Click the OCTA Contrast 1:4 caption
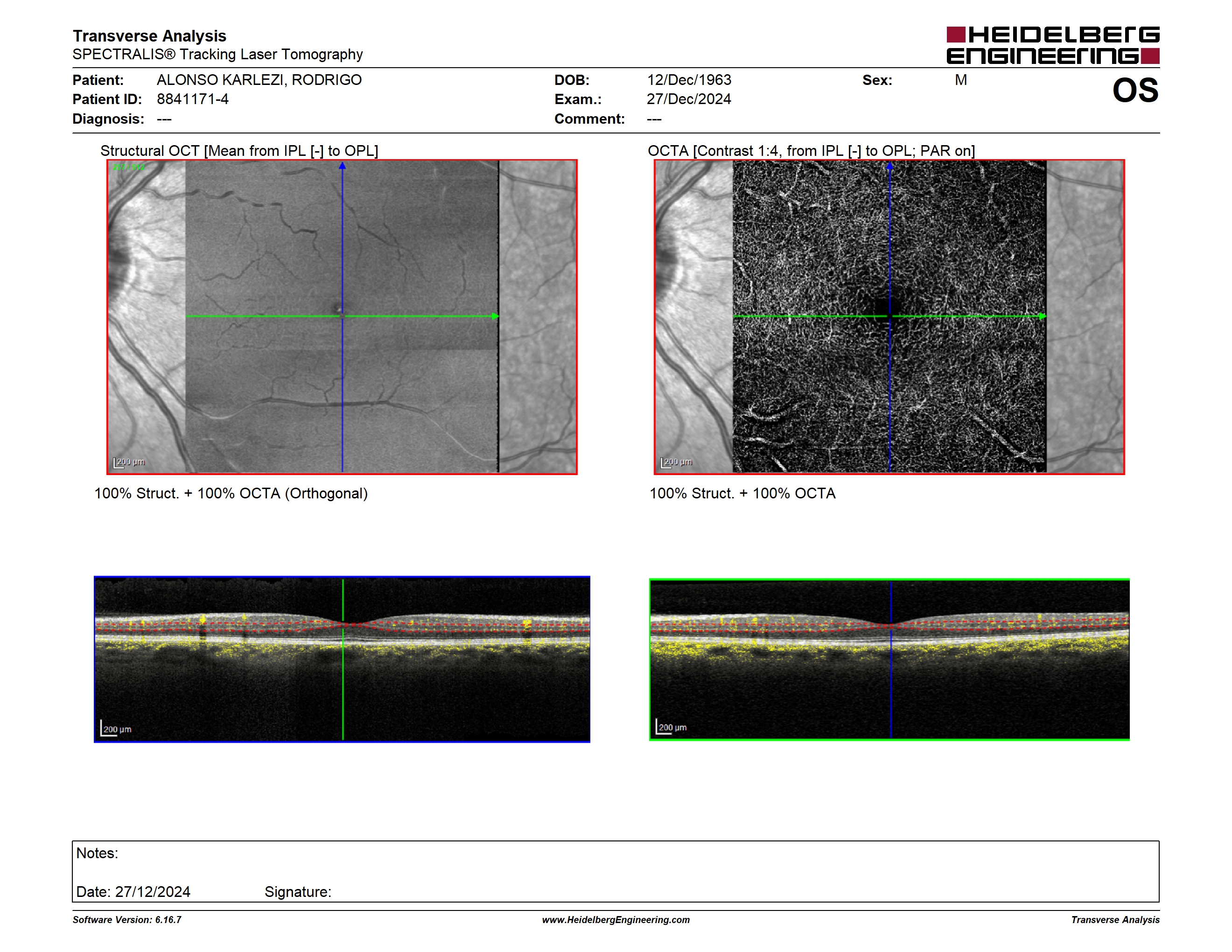1232x952 pixels. coord(811,151)
